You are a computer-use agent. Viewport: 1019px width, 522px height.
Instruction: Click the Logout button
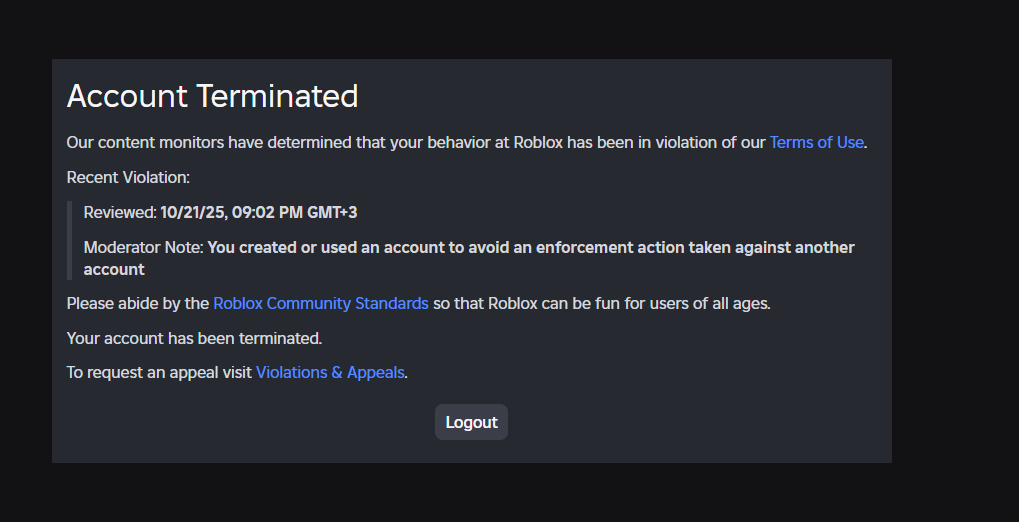click(471, 422)
